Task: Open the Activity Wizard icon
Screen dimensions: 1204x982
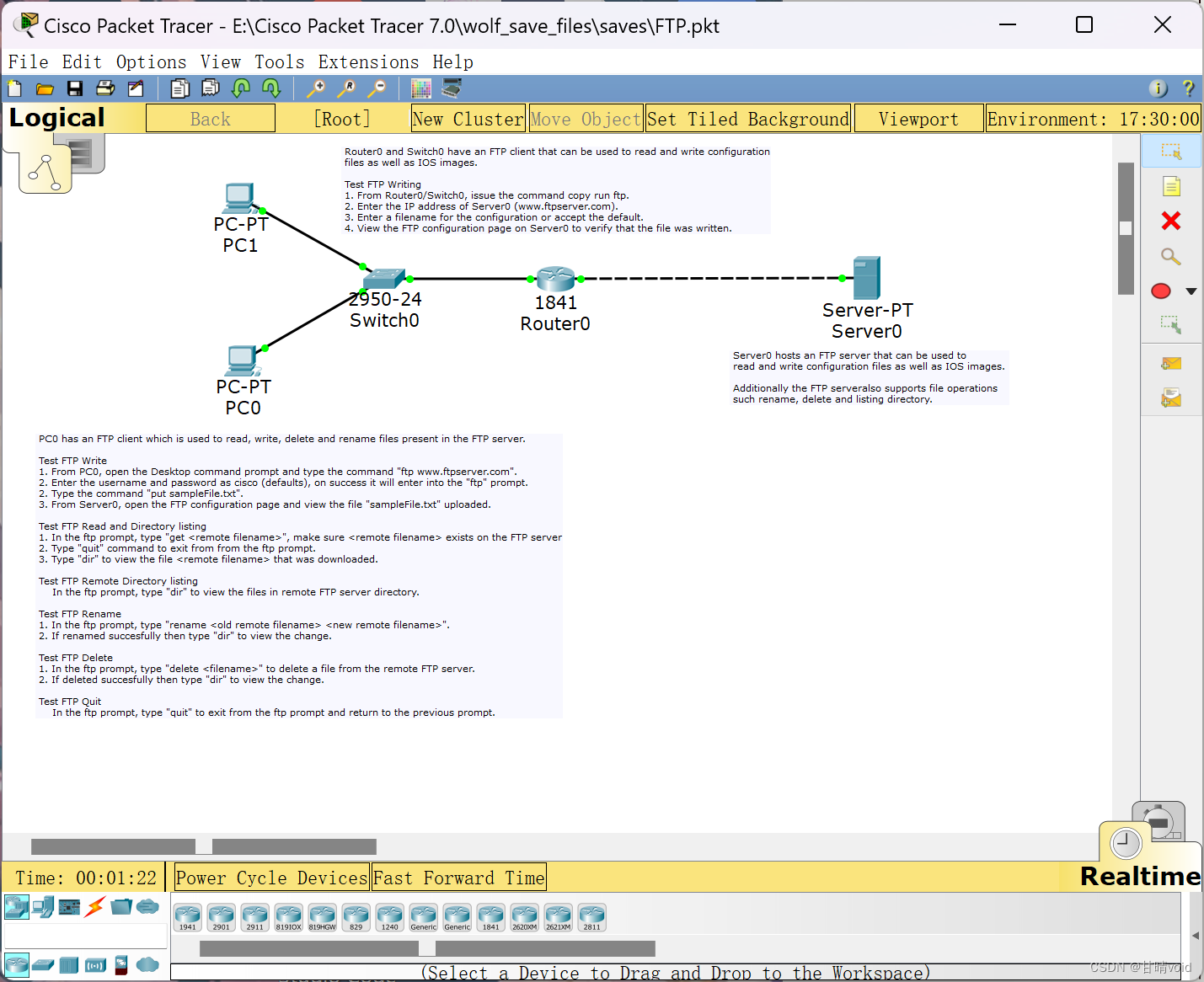Action: (136, 88)
